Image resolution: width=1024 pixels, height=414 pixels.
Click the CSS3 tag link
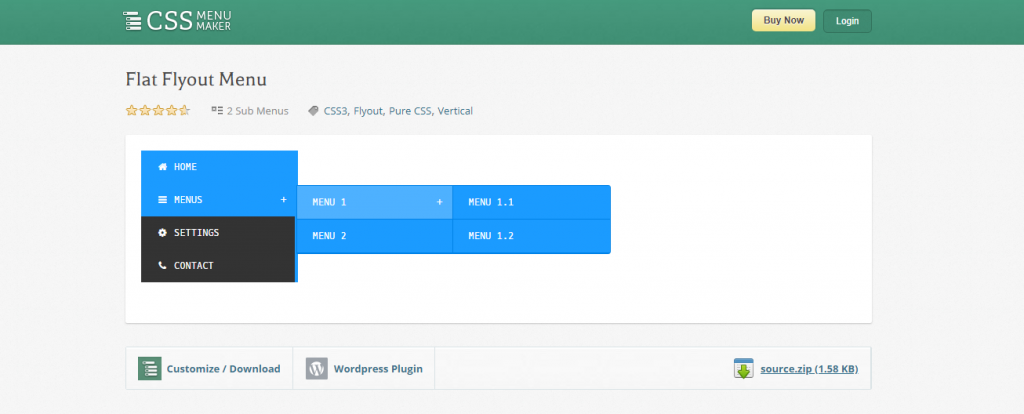[x=335, y=111]
